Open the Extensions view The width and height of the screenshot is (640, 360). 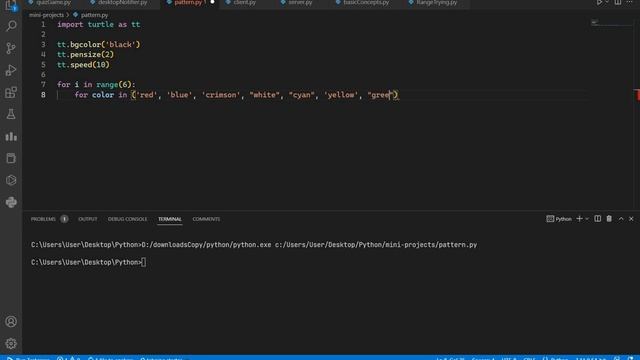pos(11,92)
